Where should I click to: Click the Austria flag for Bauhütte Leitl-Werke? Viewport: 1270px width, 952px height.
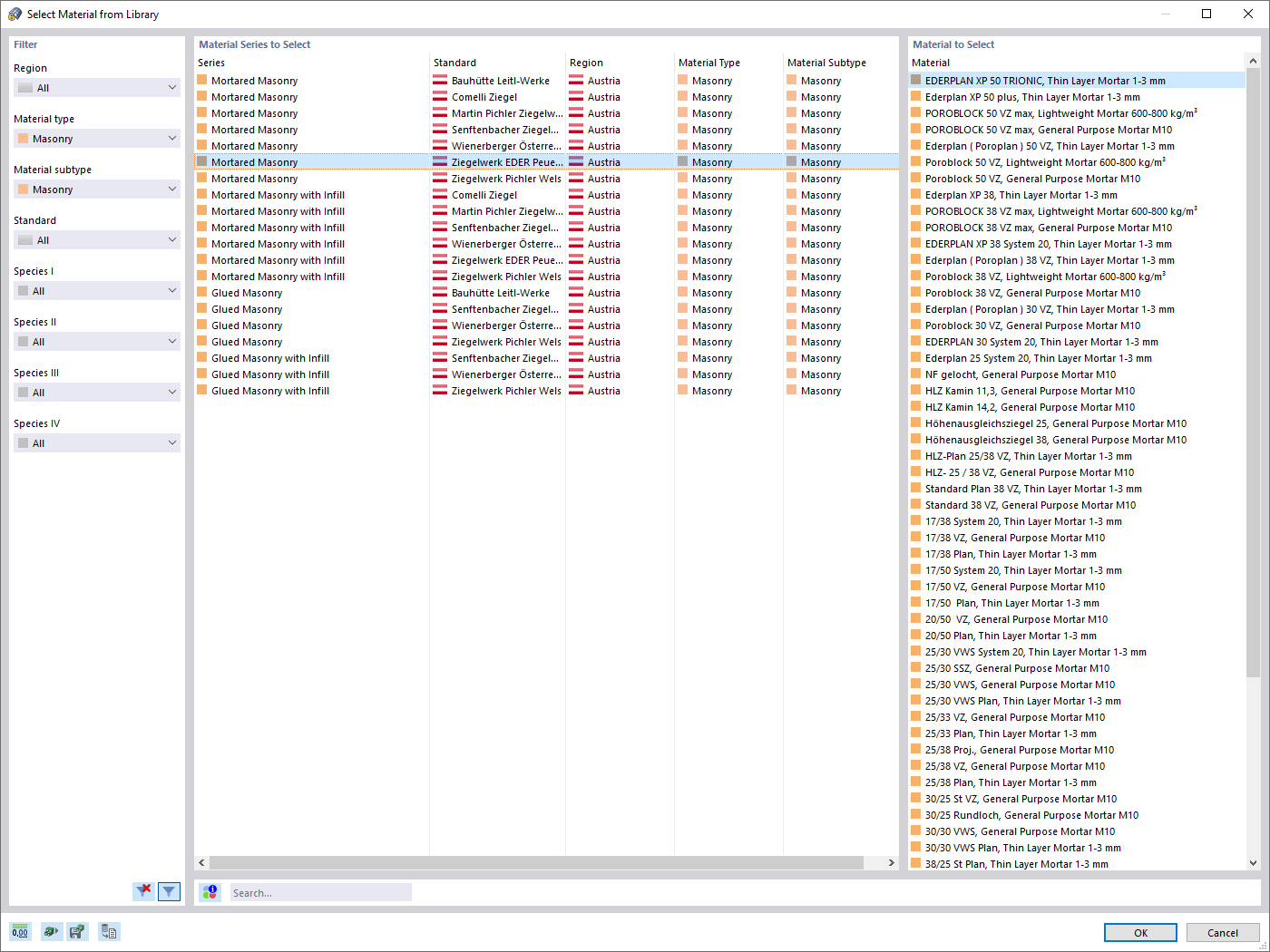pos(578,80)
